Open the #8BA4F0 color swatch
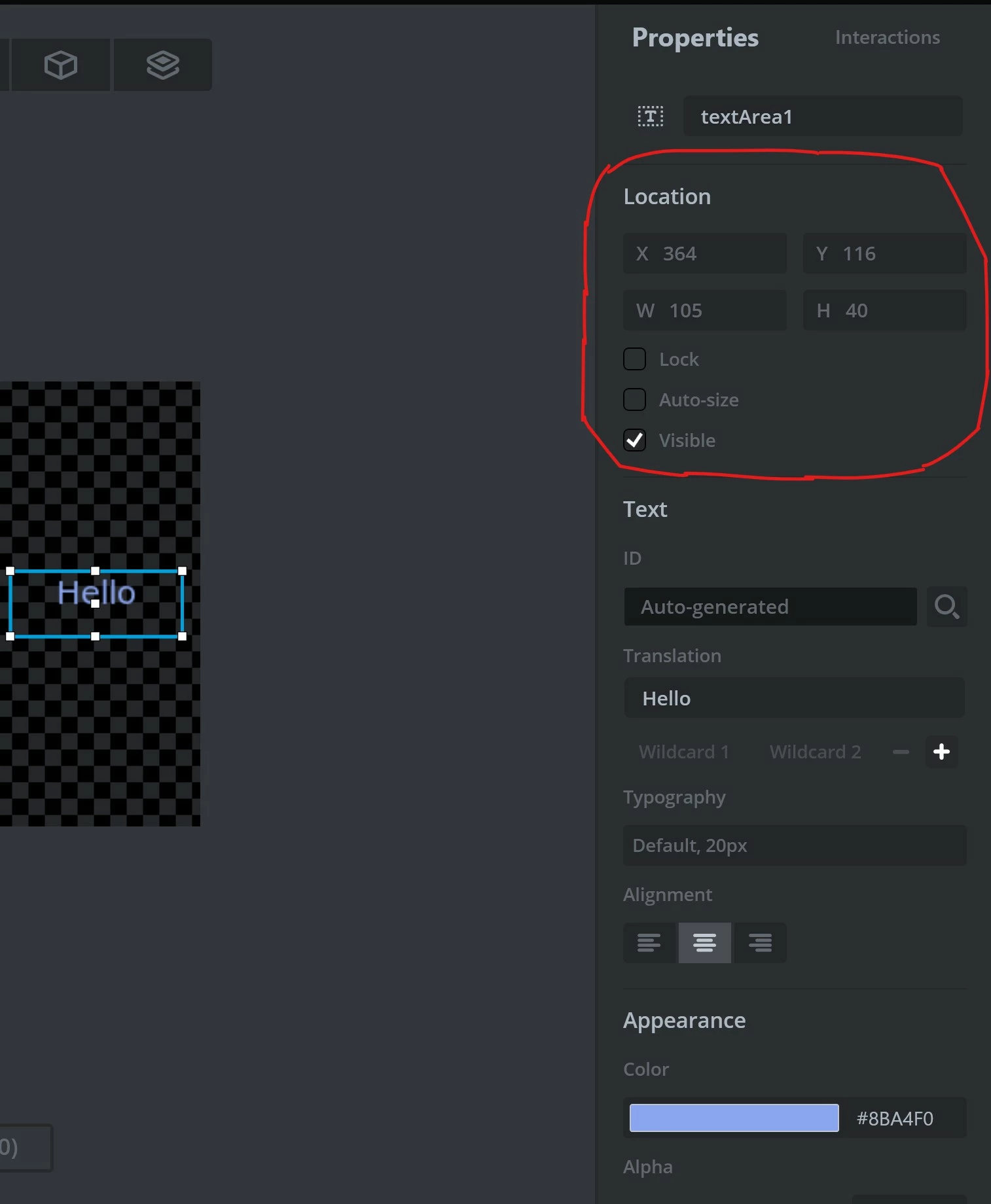The image size is (991, 1204). [x=734, y=1118]
